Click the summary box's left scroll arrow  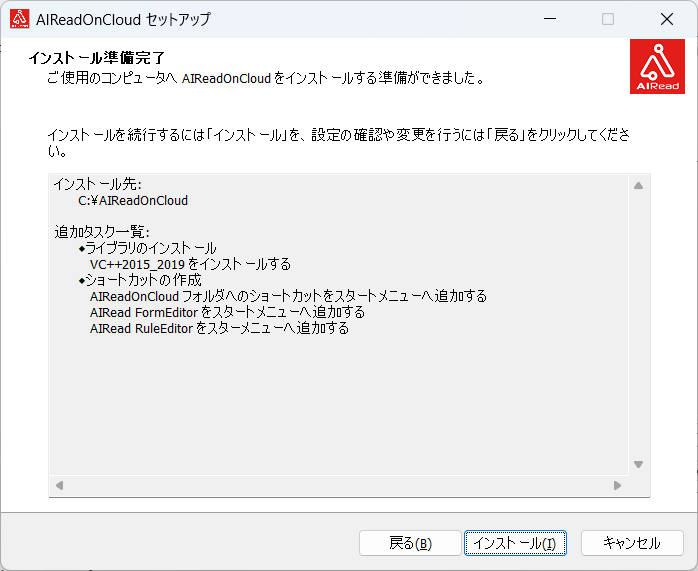(x=59, y=485)
